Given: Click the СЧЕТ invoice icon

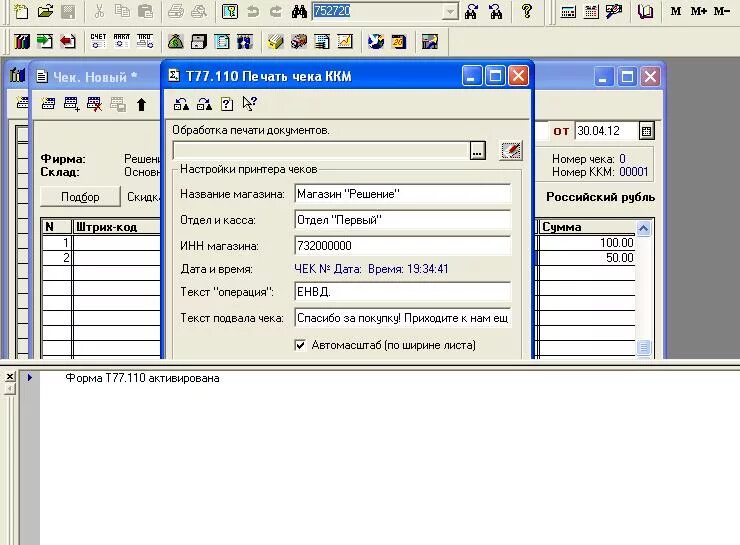Looking at the screenshot, I should pyautogui.click(x=98, y=41).
